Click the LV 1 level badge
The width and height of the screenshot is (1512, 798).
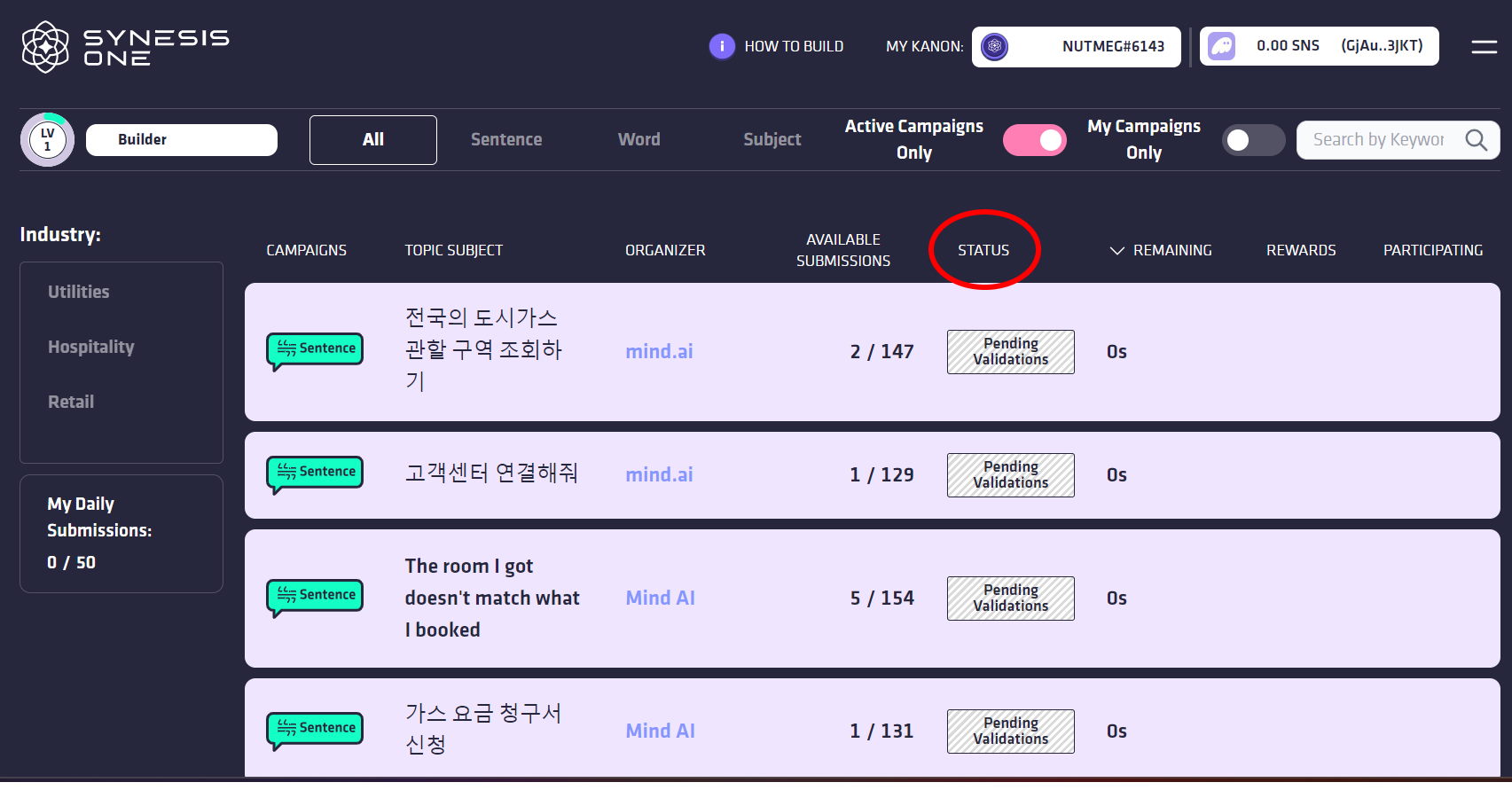[x=47, y=139]
